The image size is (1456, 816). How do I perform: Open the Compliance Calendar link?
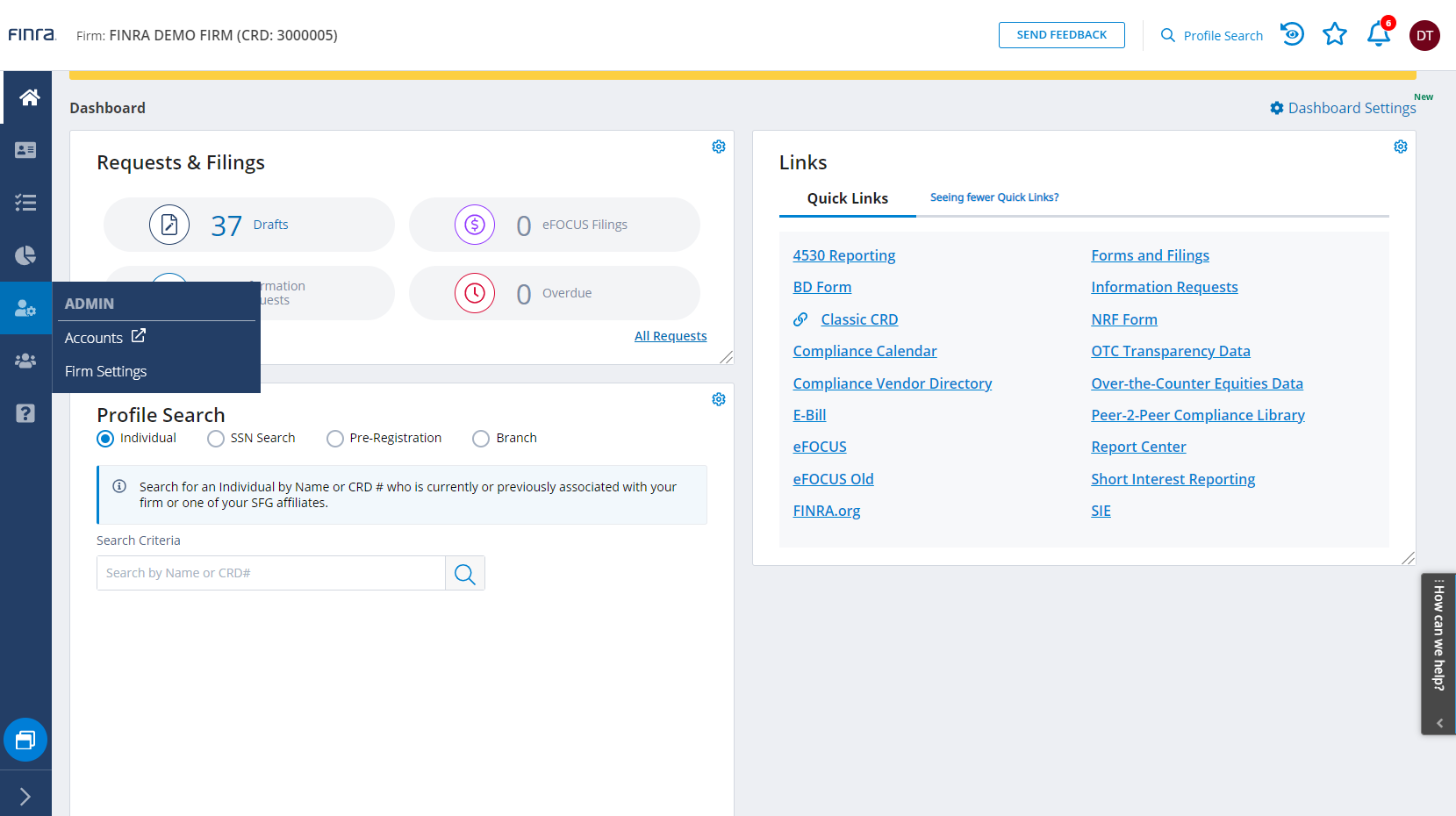[x=864, y=352]
